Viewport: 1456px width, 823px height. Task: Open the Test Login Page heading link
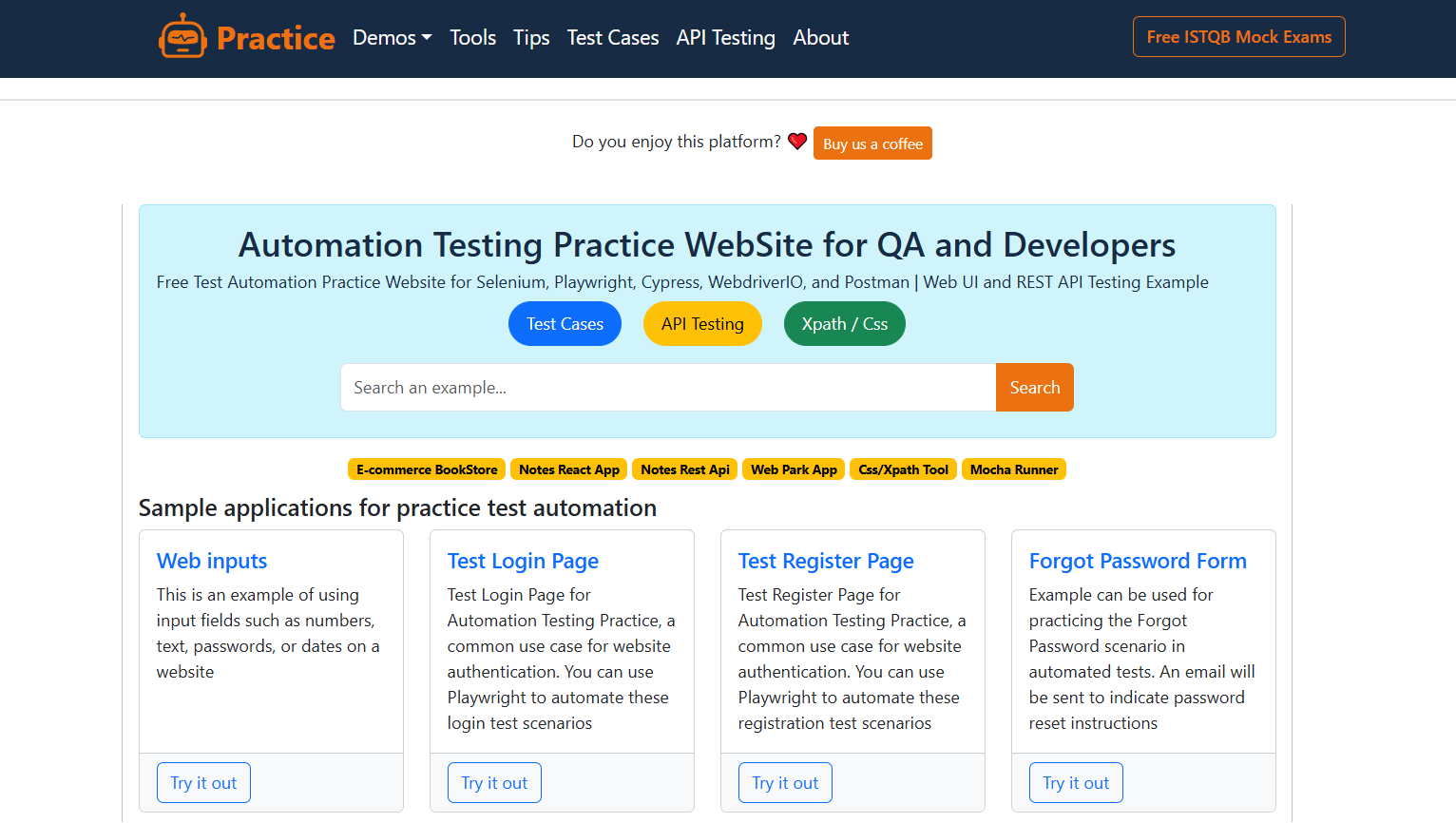click(523, 561)
